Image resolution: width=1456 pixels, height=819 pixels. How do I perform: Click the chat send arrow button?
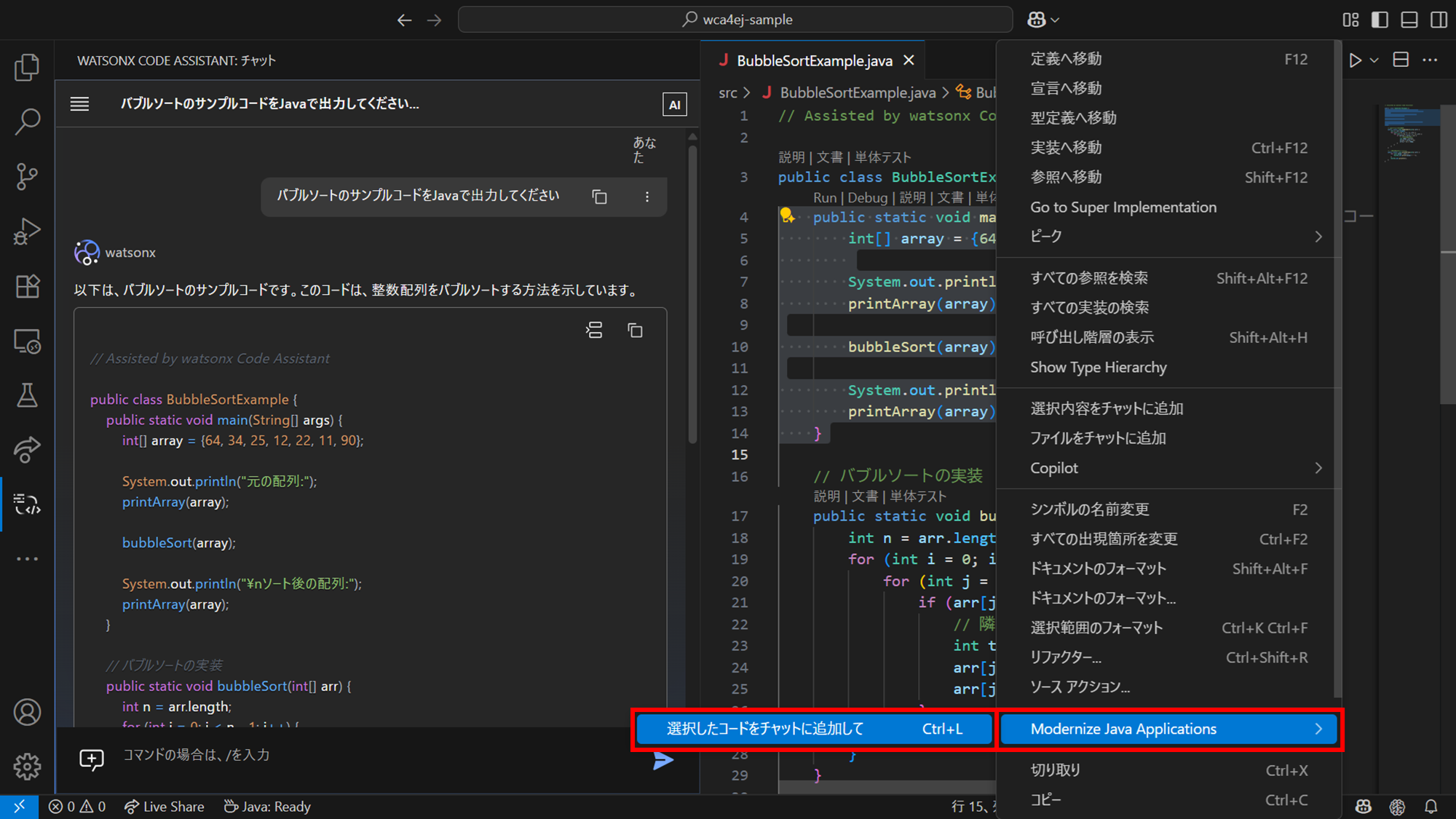[x=662, y=761]
